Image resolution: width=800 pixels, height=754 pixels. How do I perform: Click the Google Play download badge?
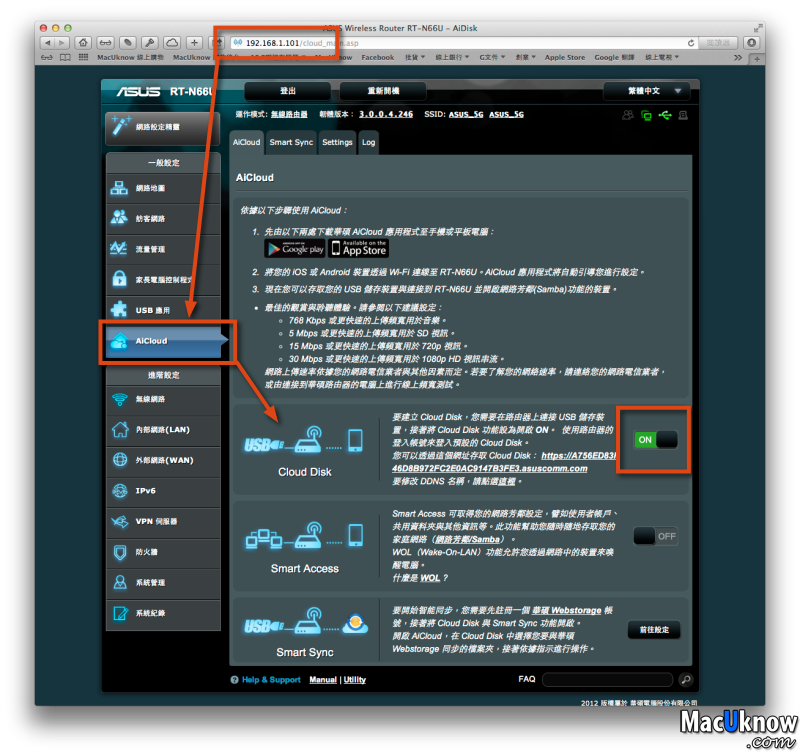(294, 248)
